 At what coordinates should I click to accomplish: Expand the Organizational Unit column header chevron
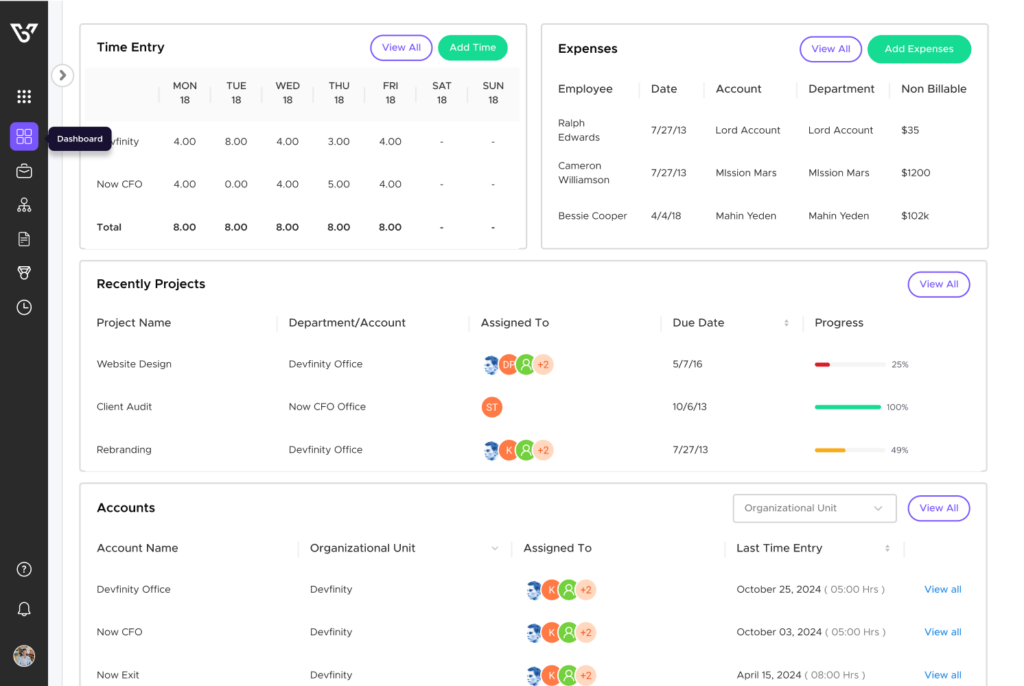pyautogui.click(x=494, y=548)
